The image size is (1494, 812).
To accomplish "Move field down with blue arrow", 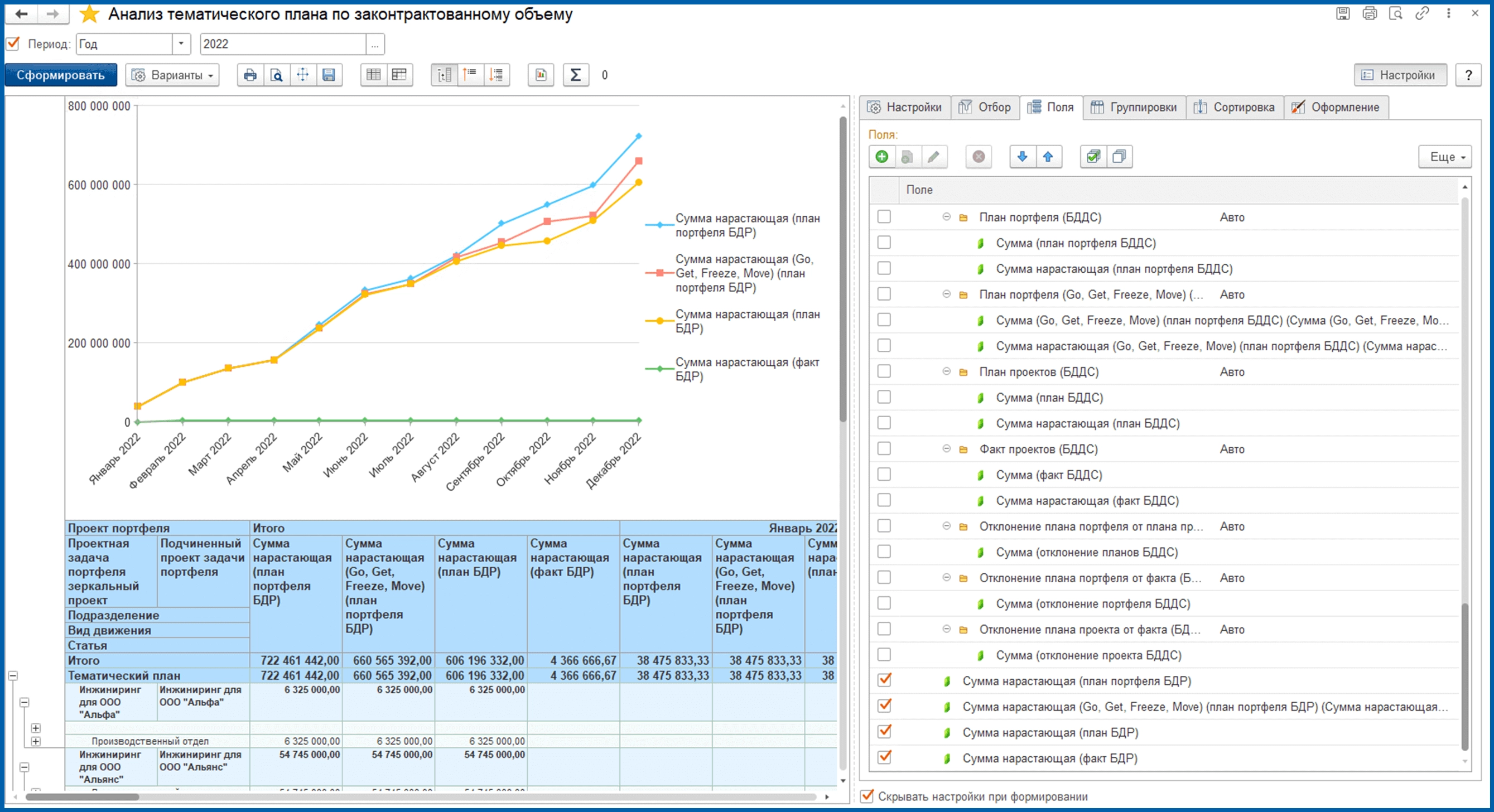I will click(x=1022, y=157).
